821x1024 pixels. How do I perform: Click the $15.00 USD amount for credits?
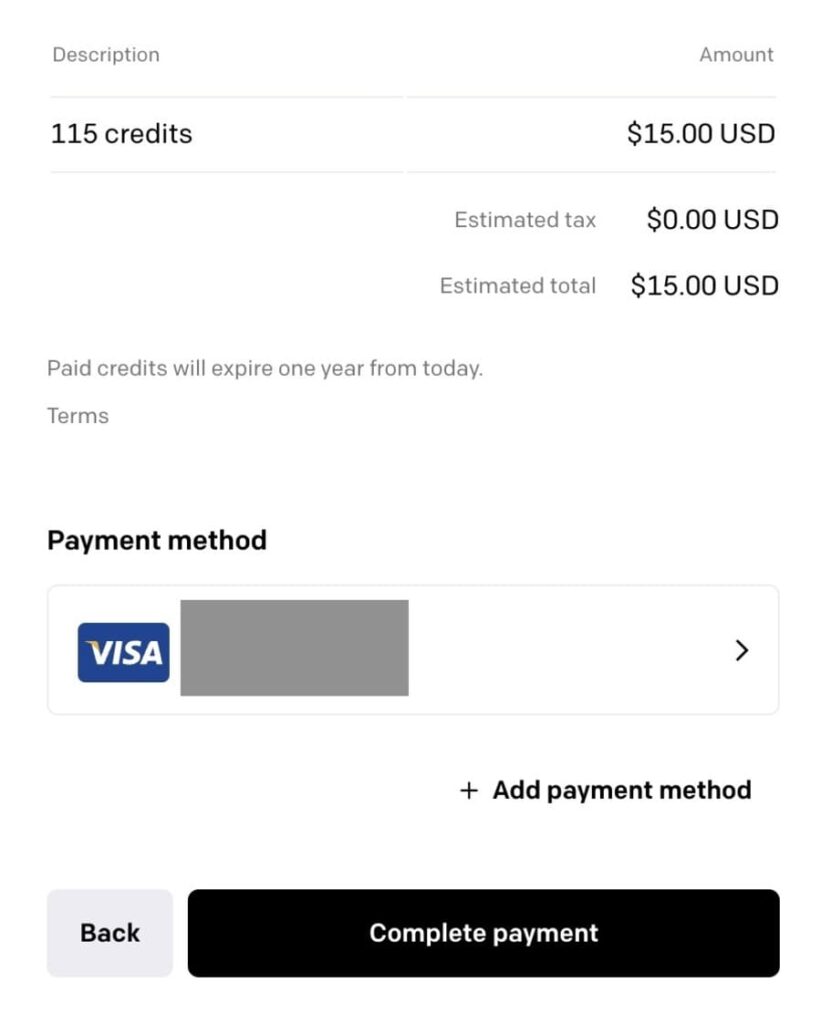(x=701, y=134)
